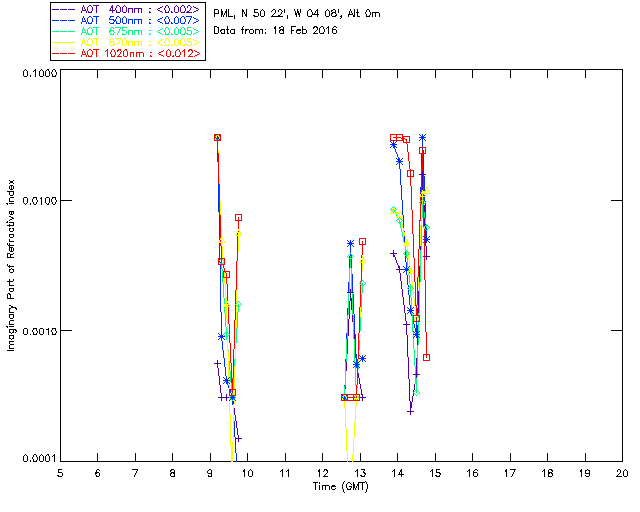Viewport: 640px width, 512px height.
Task: Click the 0.0100 y-axis tick label
Action: tap(39, 201)
